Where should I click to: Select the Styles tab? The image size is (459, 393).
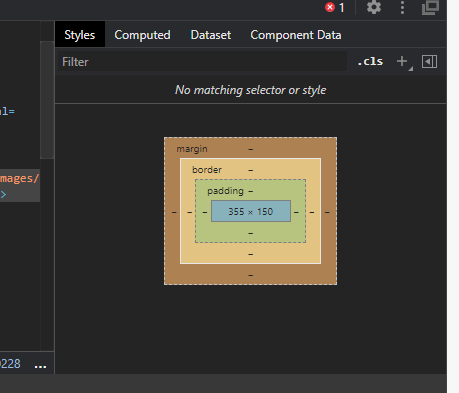point(80,35)
